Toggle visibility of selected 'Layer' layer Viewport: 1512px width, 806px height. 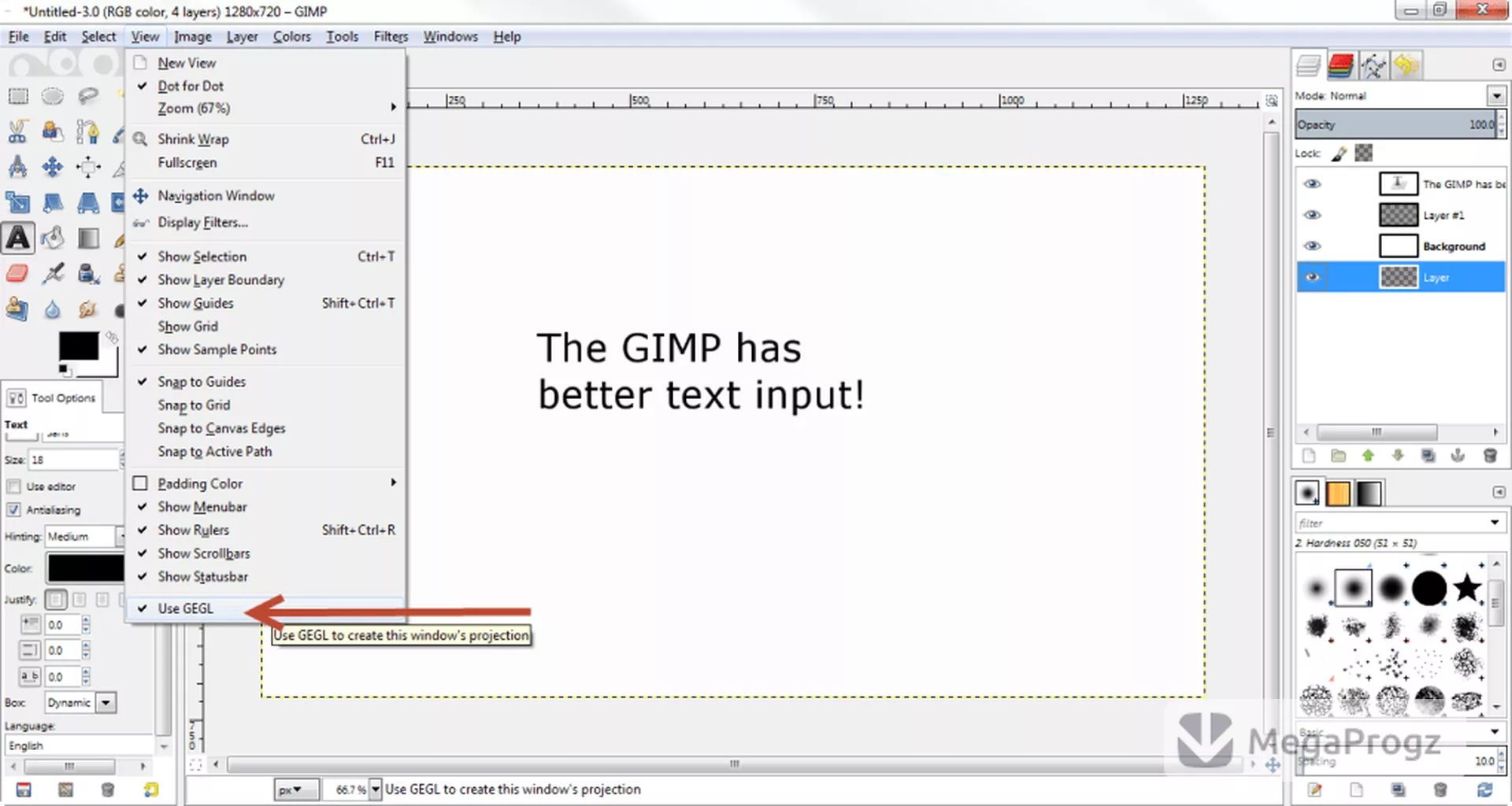(1312, 277)
